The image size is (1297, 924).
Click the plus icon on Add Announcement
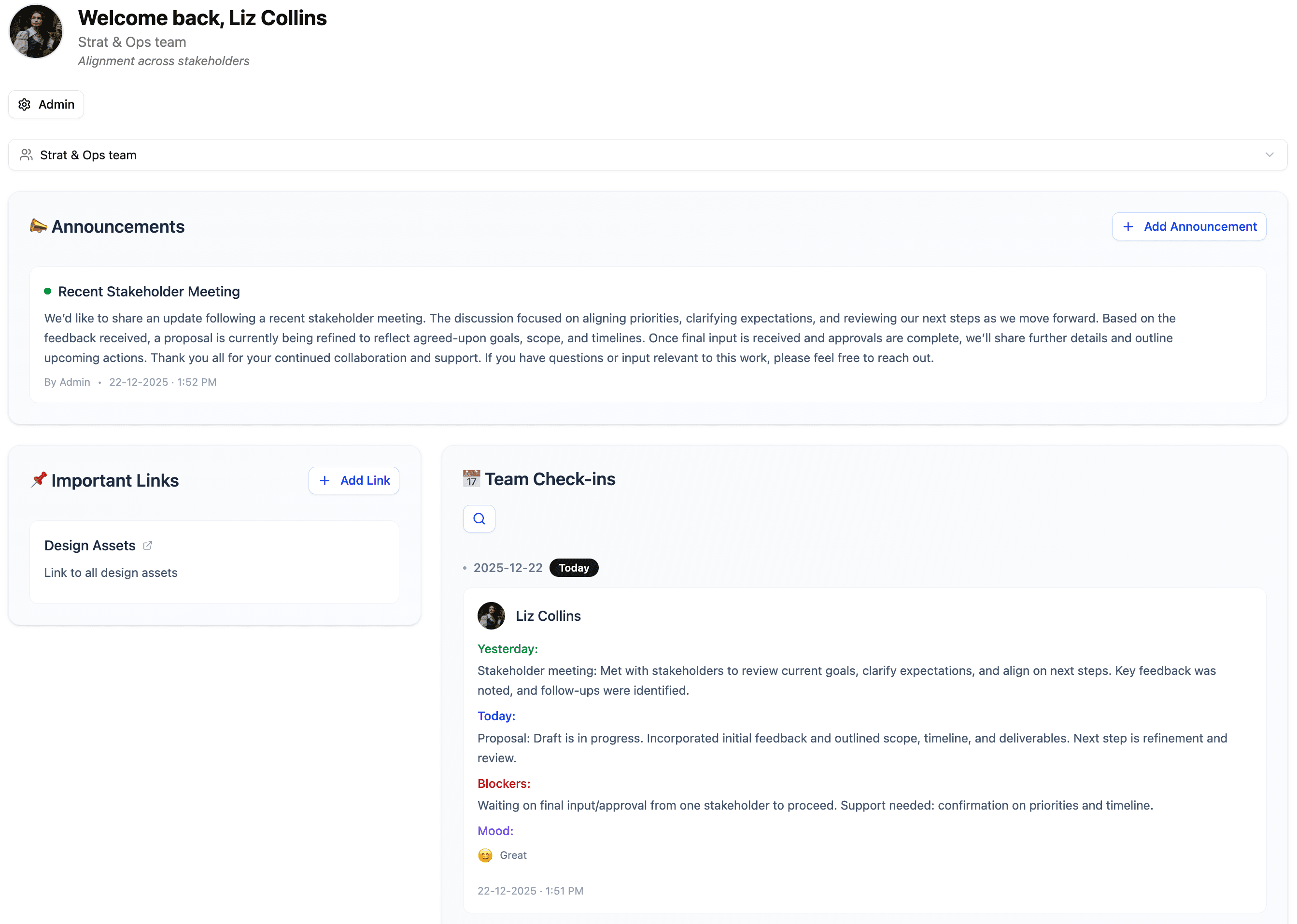[1128, 227]
